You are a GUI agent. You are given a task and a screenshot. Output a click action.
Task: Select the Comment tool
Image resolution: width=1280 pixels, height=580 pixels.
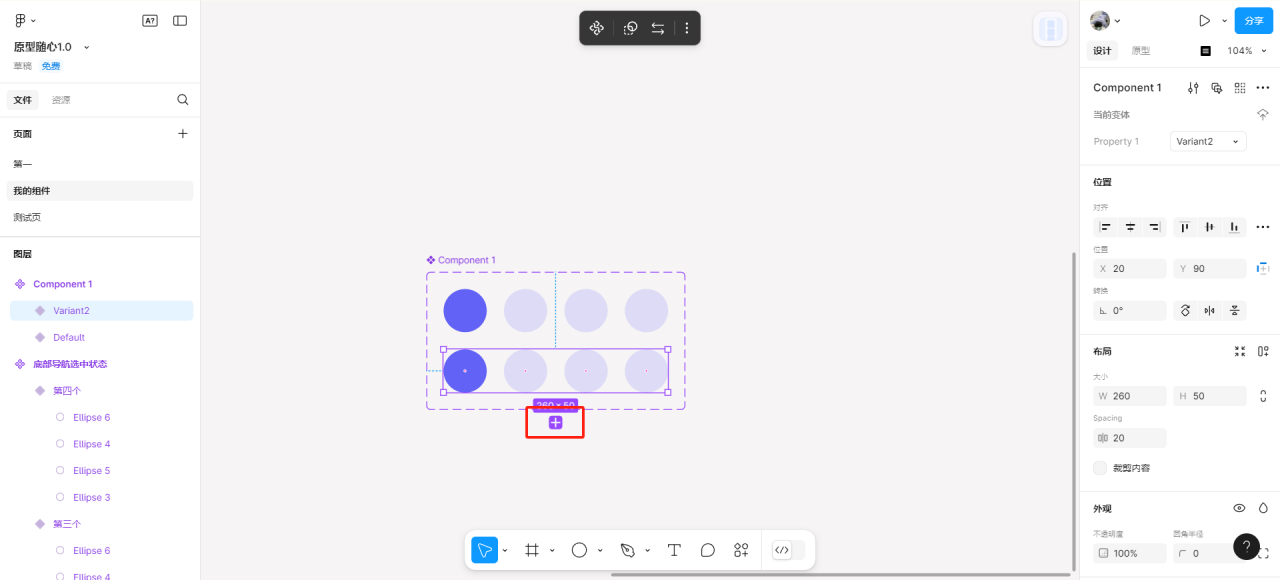[x=708, y=550]
